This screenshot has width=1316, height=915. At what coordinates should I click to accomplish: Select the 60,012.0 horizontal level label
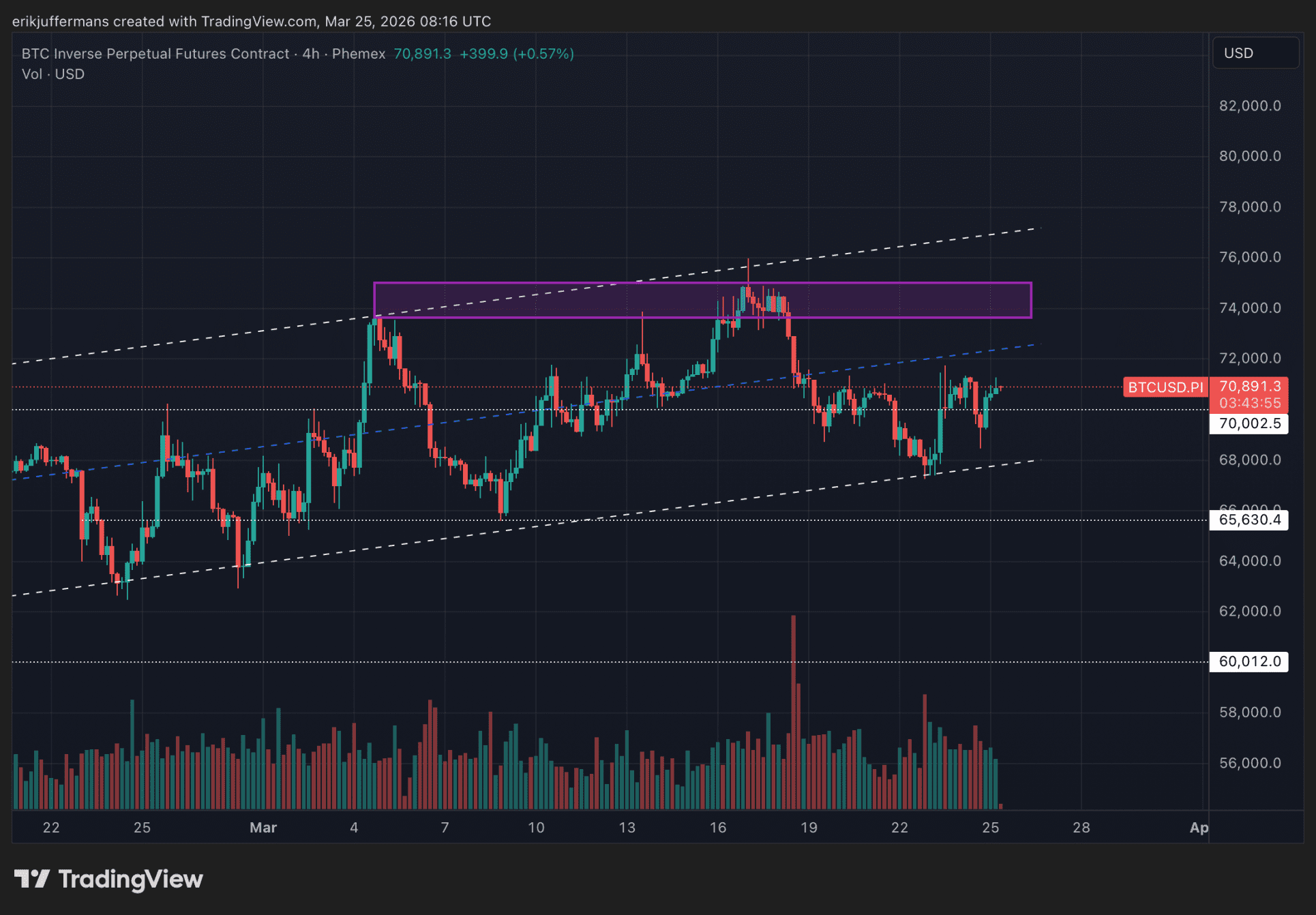1249,661
